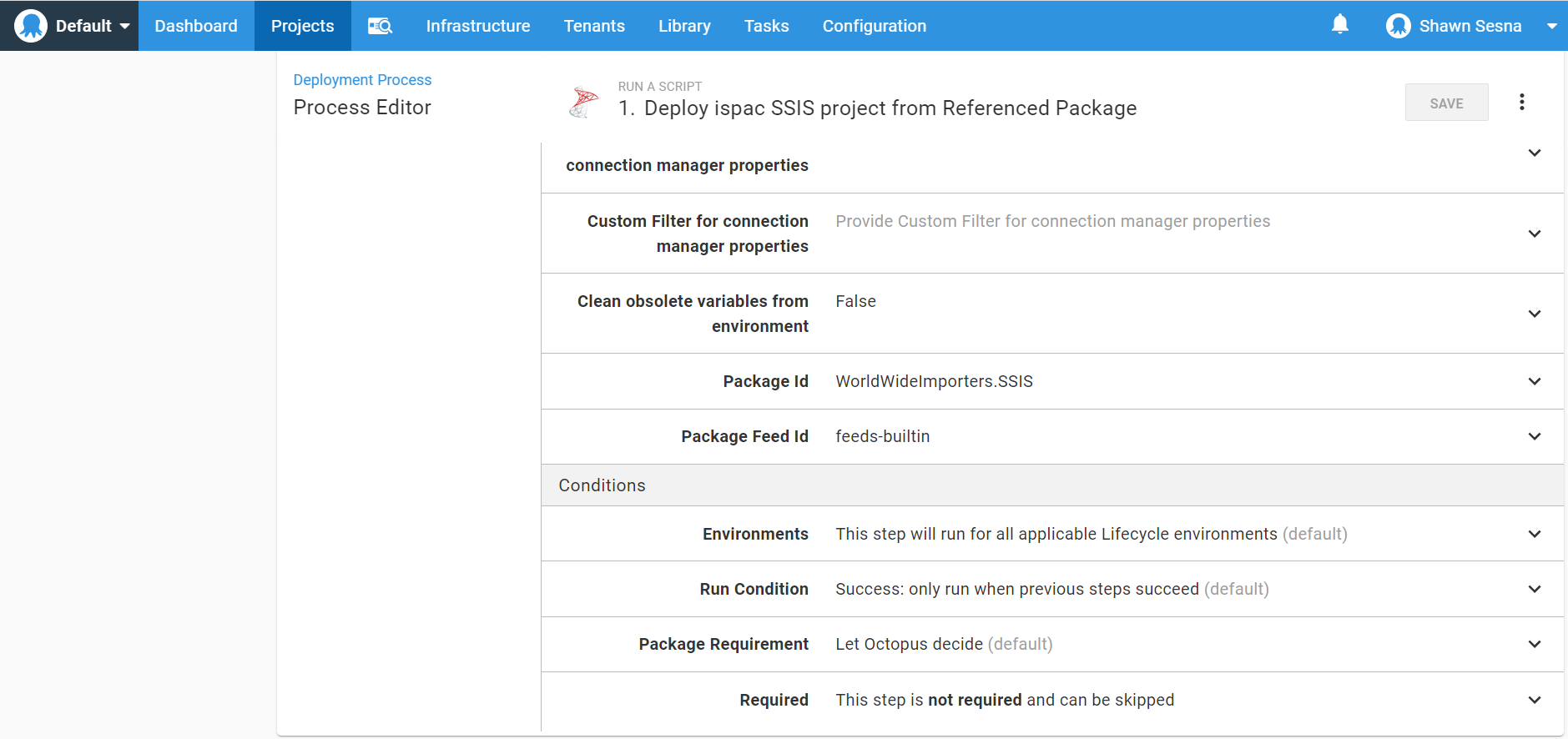Image resolution: width=1568 pixels, height=739 pixels.
Task: Follow the Deployment Process link
Action: (362, 80)
